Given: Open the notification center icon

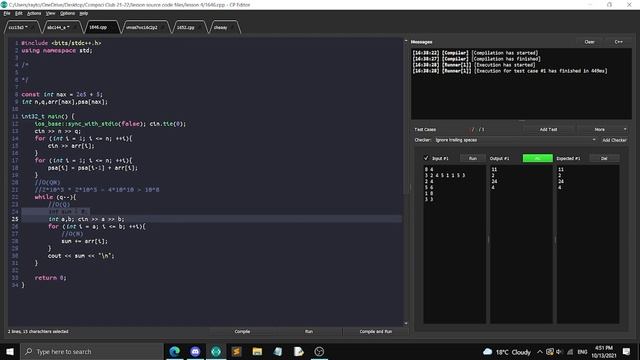Looking at the screenshot, I should (627, 351).
